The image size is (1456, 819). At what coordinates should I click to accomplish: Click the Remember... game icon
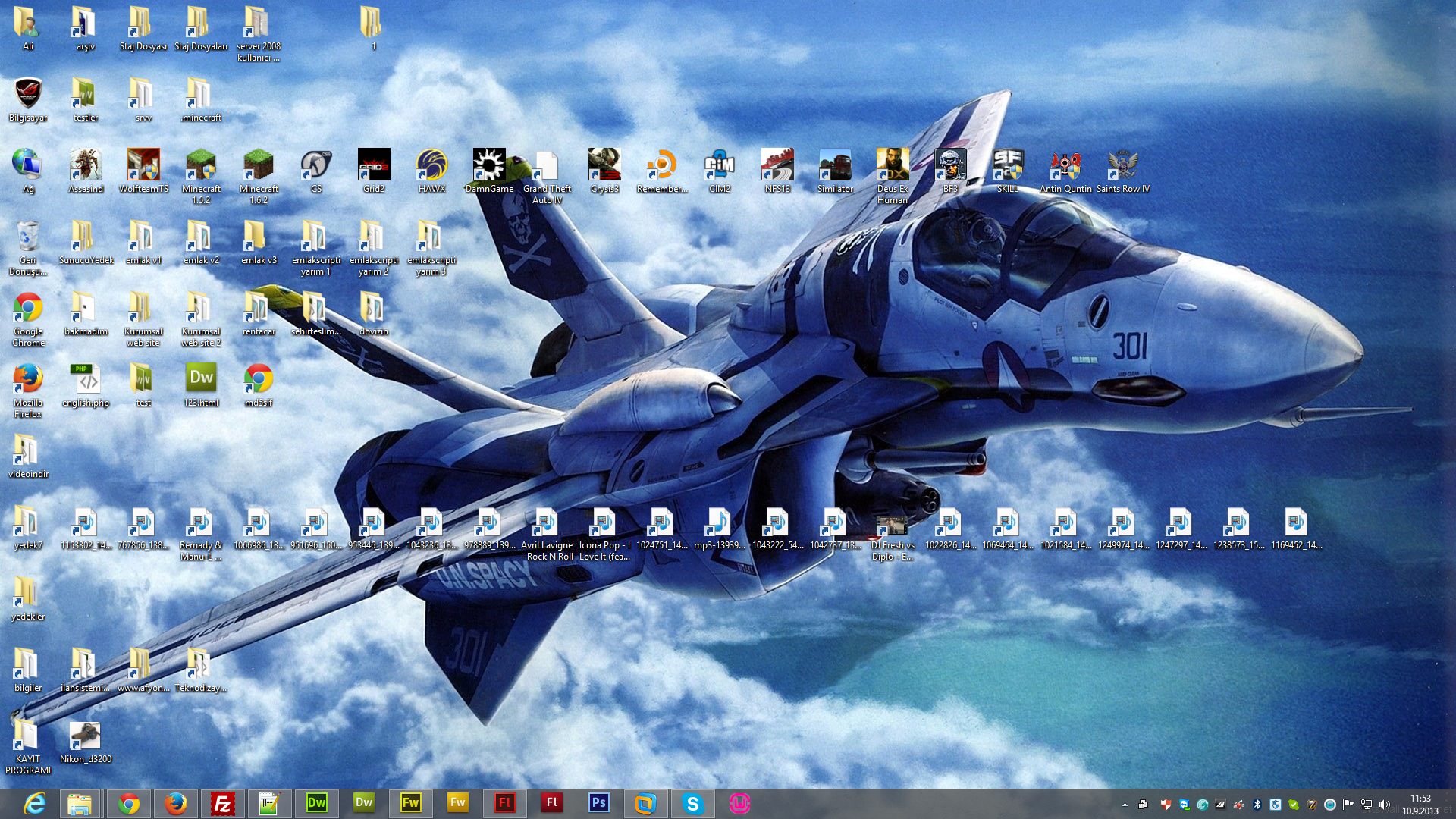coord(662,171)
